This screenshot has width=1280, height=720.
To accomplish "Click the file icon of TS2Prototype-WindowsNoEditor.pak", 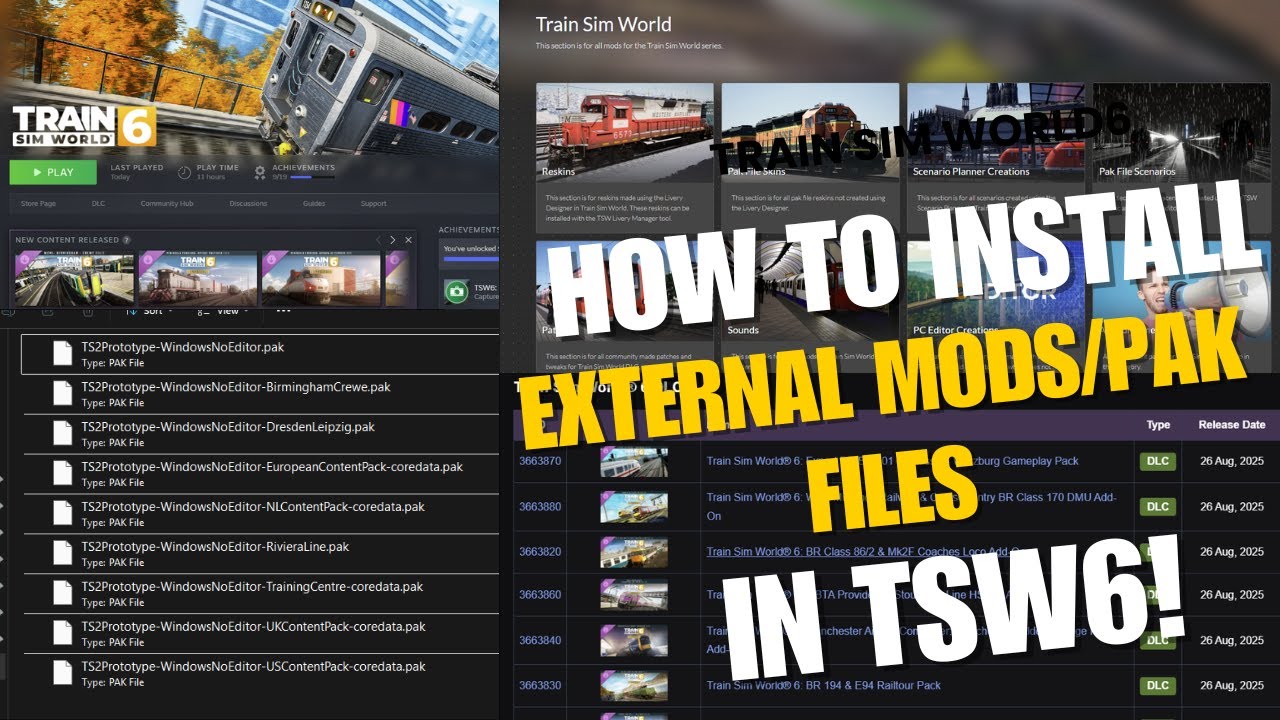I will click(62, 354).
